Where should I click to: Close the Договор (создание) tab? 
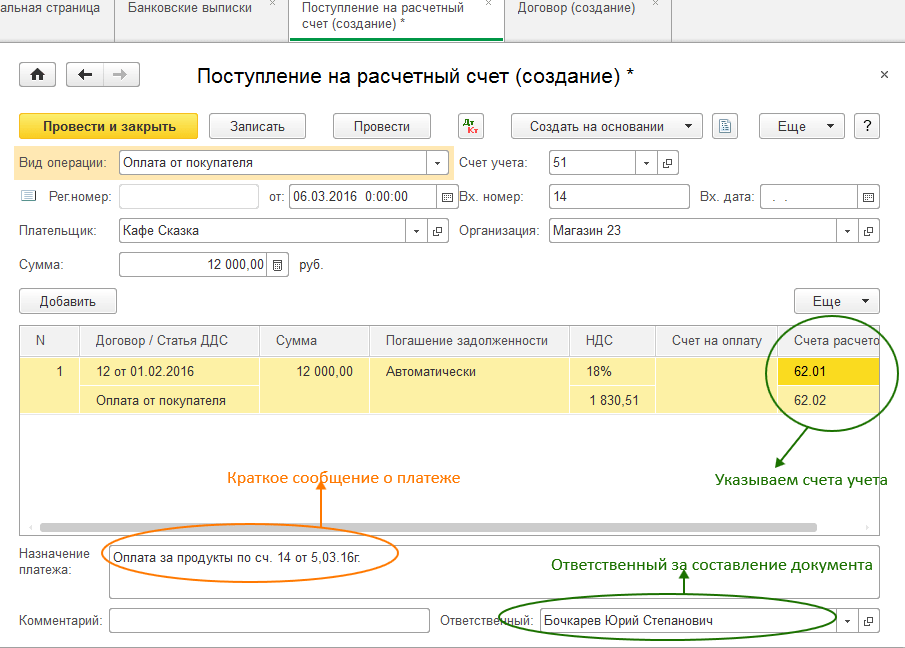click(655, 3)
